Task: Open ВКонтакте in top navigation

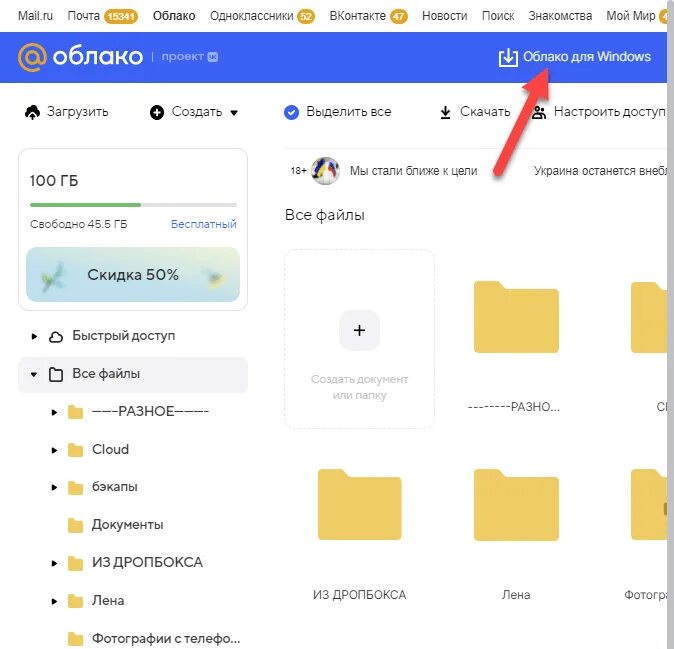Action: coord(358,16)
